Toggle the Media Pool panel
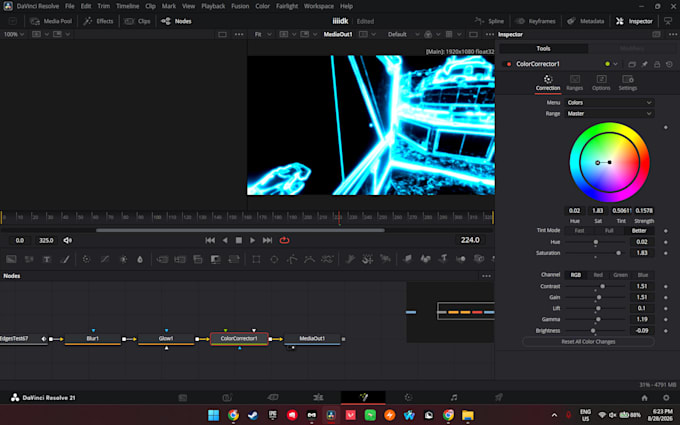This screenshot has height=425, width=680. pos(51,21)
